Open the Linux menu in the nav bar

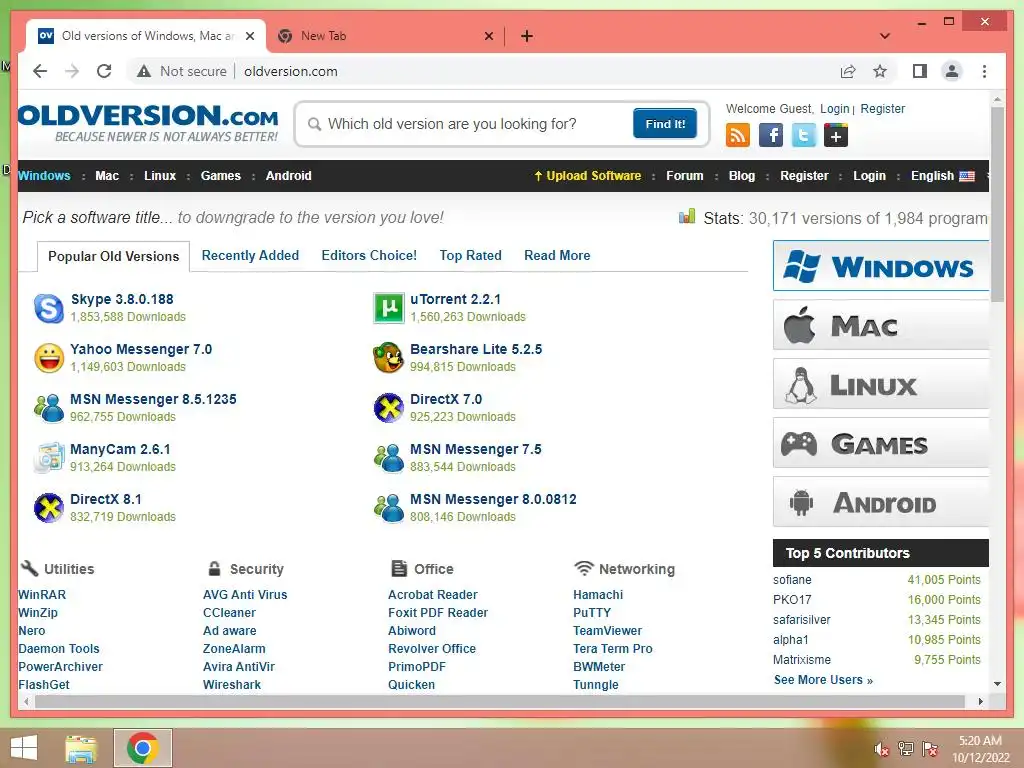coord(160,176)
